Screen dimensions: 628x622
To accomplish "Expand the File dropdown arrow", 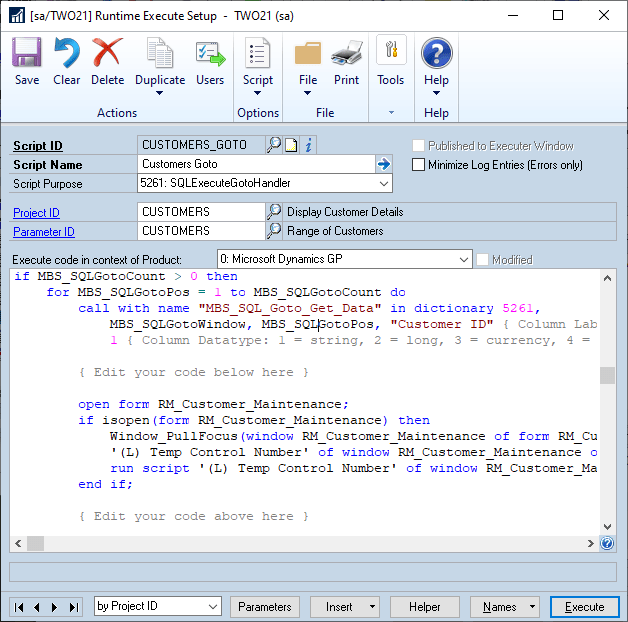I will click(x=307, y=93).
